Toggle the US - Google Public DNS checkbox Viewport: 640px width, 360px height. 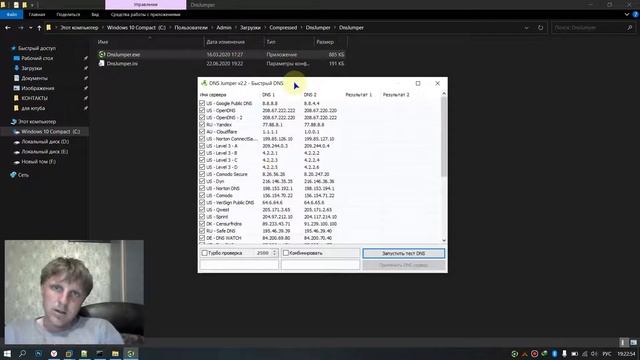click(202, 103)
